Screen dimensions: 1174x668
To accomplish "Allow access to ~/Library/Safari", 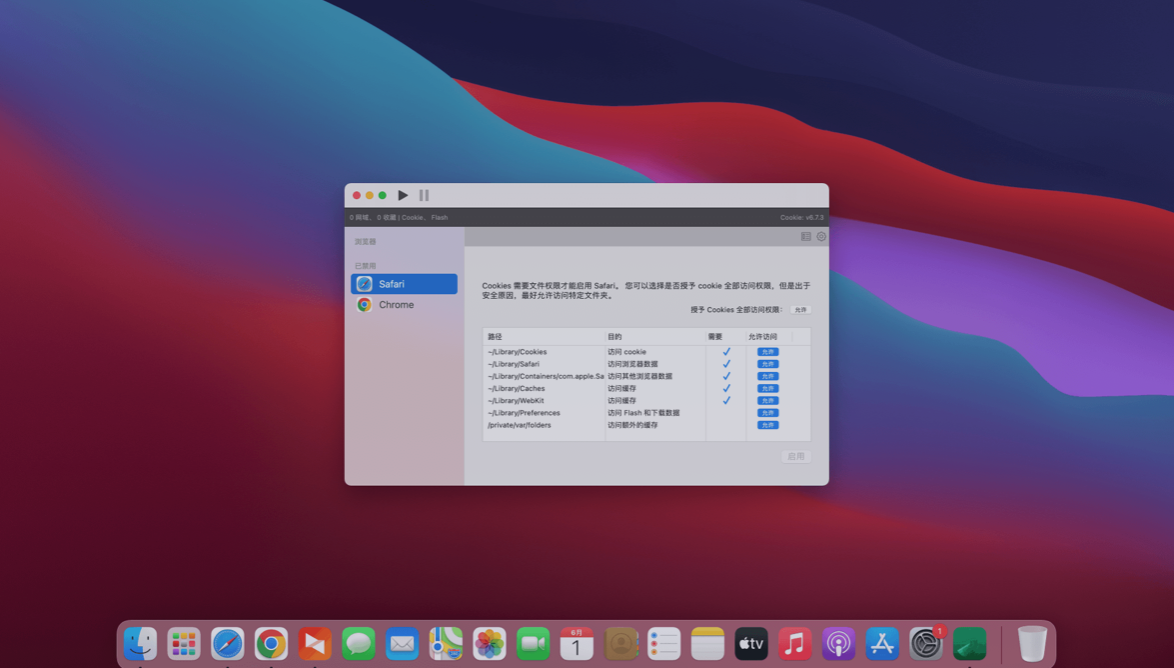I will 768,363.
